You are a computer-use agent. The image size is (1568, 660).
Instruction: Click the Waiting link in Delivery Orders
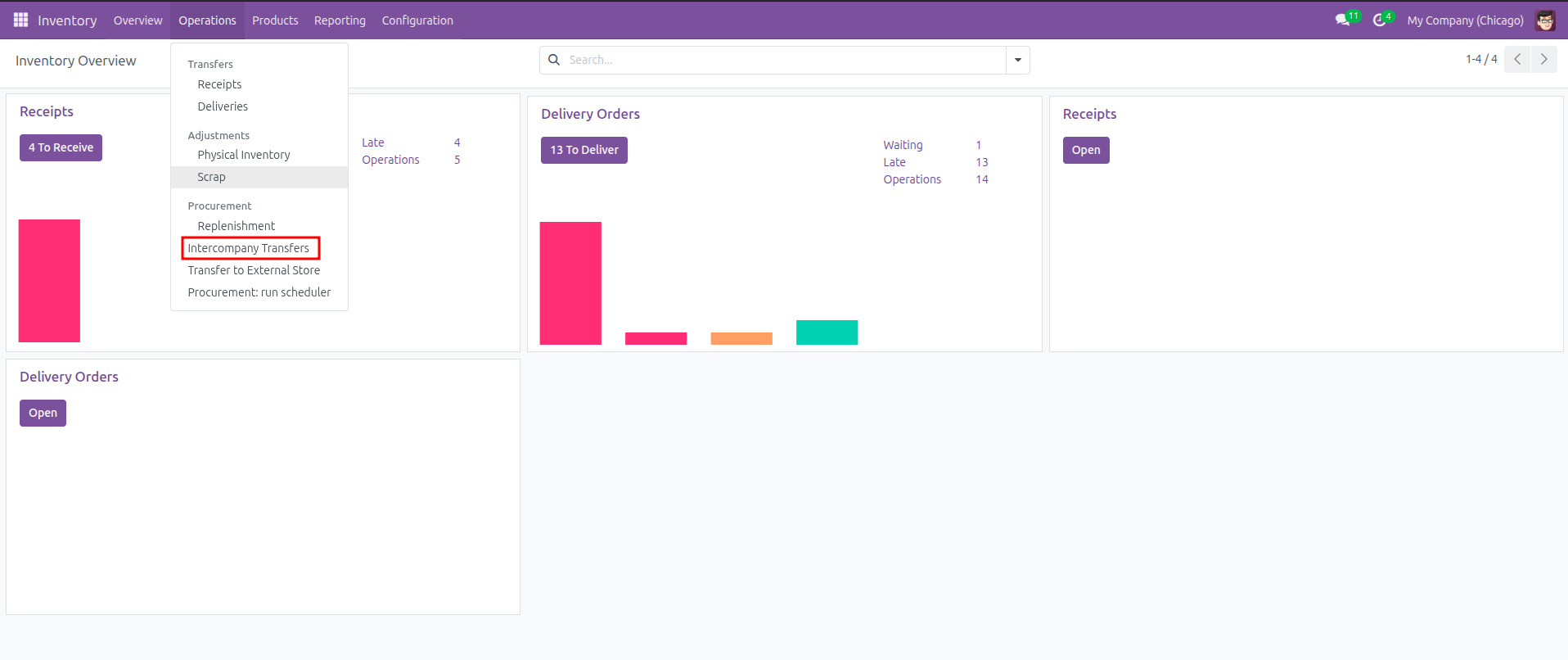[903, 145]
